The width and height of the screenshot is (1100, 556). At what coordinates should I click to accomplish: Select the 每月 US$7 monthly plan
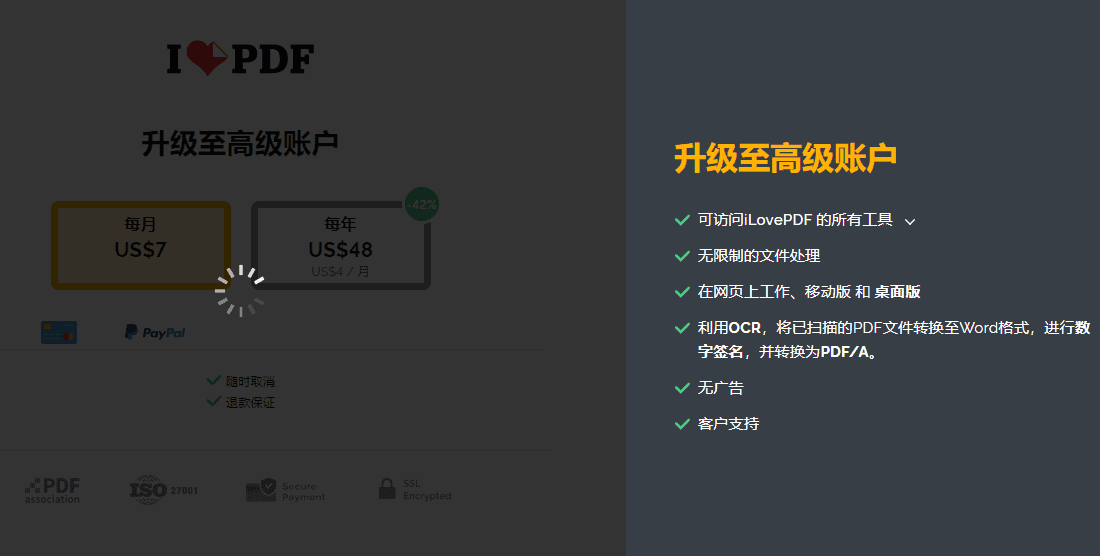(x=141, y=245)
